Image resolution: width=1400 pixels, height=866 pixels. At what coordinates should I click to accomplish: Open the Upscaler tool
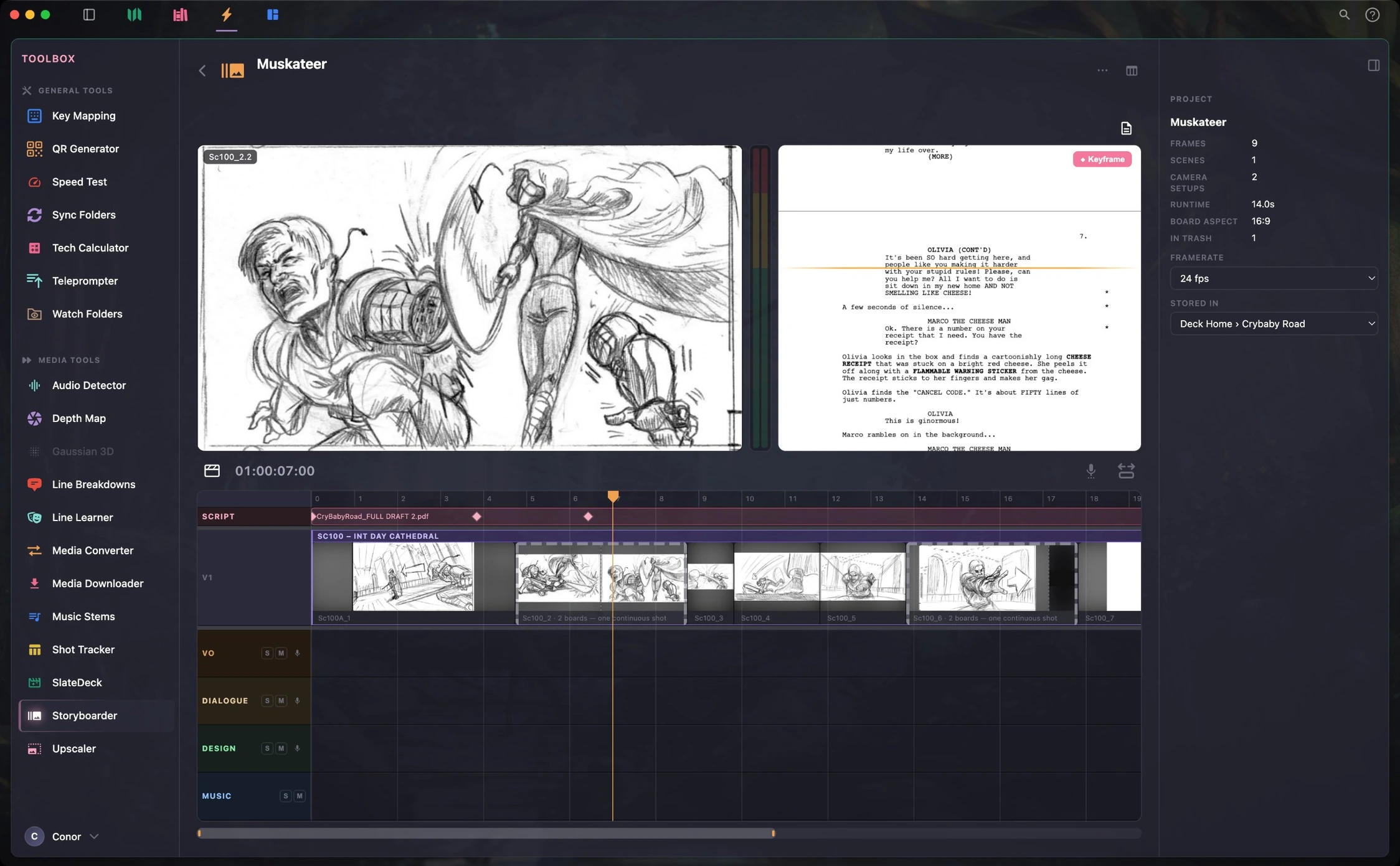tap(97, 748)
